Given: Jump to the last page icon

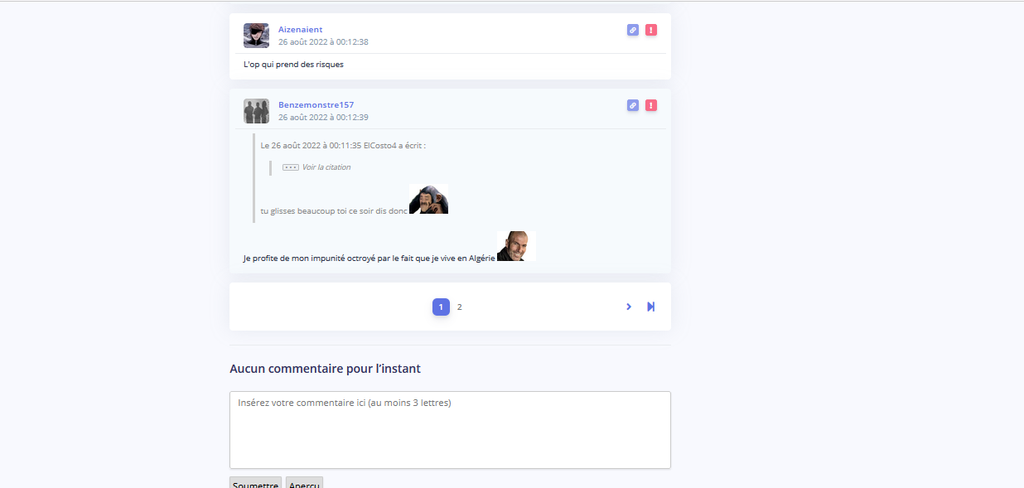Looking at the screenshot, I should click(x=651, y=307).
